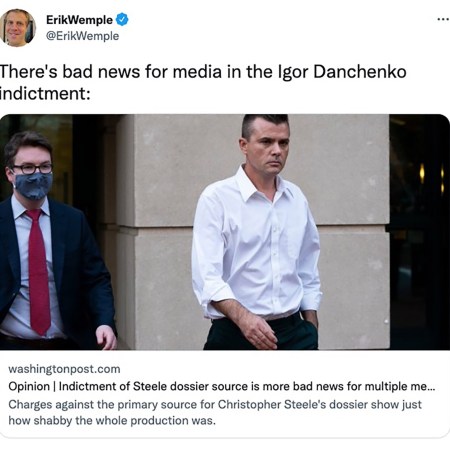Open the @ErikWemple handle link
The height and width of the screenshot is (450, 450).
pos(82,36)
